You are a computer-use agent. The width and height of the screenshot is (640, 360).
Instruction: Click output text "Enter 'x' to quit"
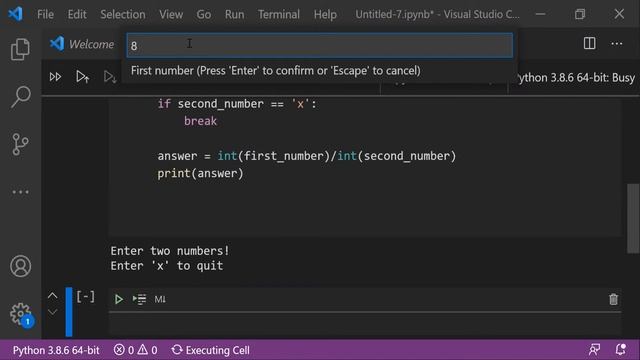click(x=167, y=266)
